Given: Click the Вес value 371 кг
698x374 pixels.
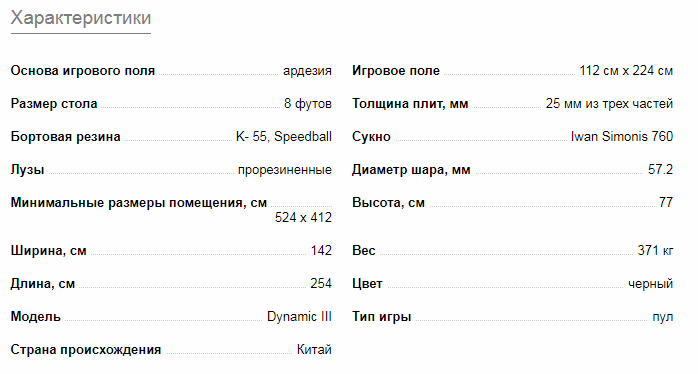Looking at the screenshot, I should [x=655, y=251].
